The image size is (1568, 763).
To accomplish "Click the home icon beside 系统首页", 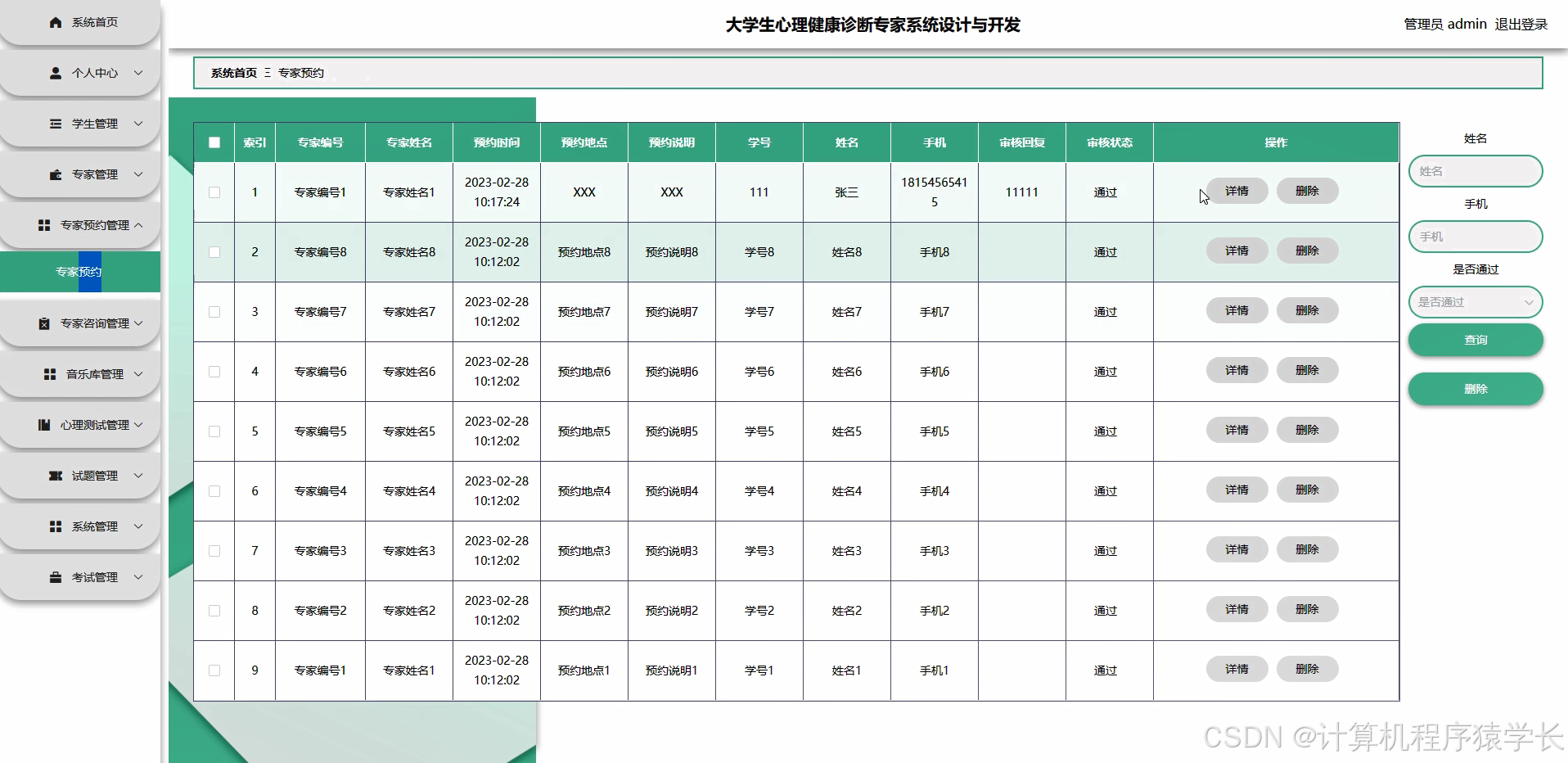I will point(56,22).
